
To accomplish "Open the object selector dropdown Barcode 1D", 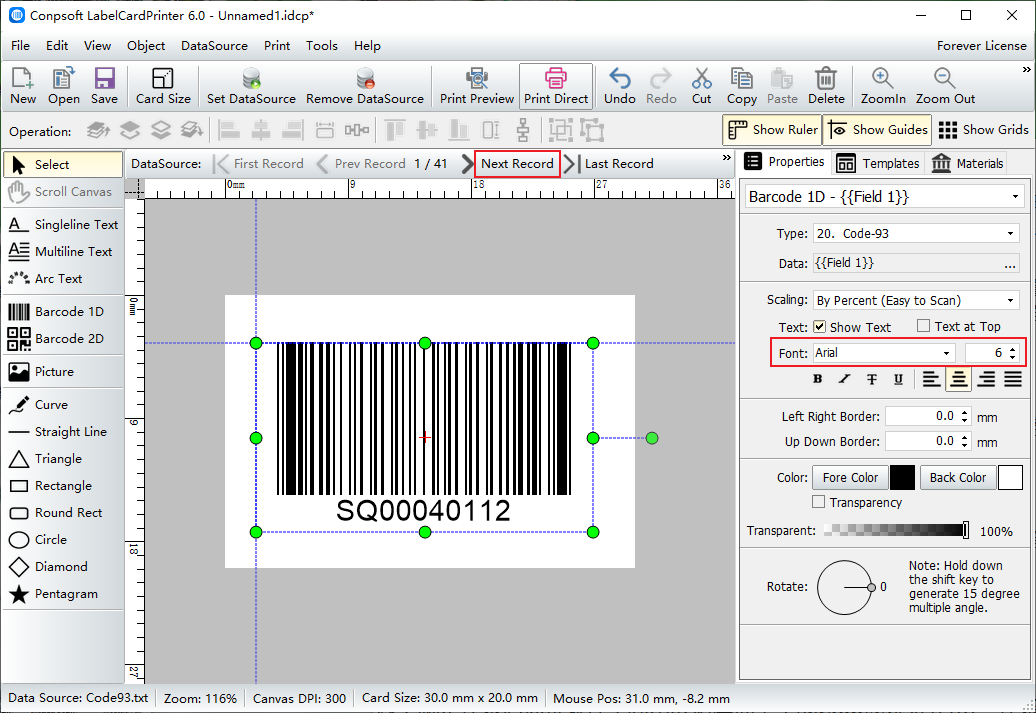I will click(887, 197).
